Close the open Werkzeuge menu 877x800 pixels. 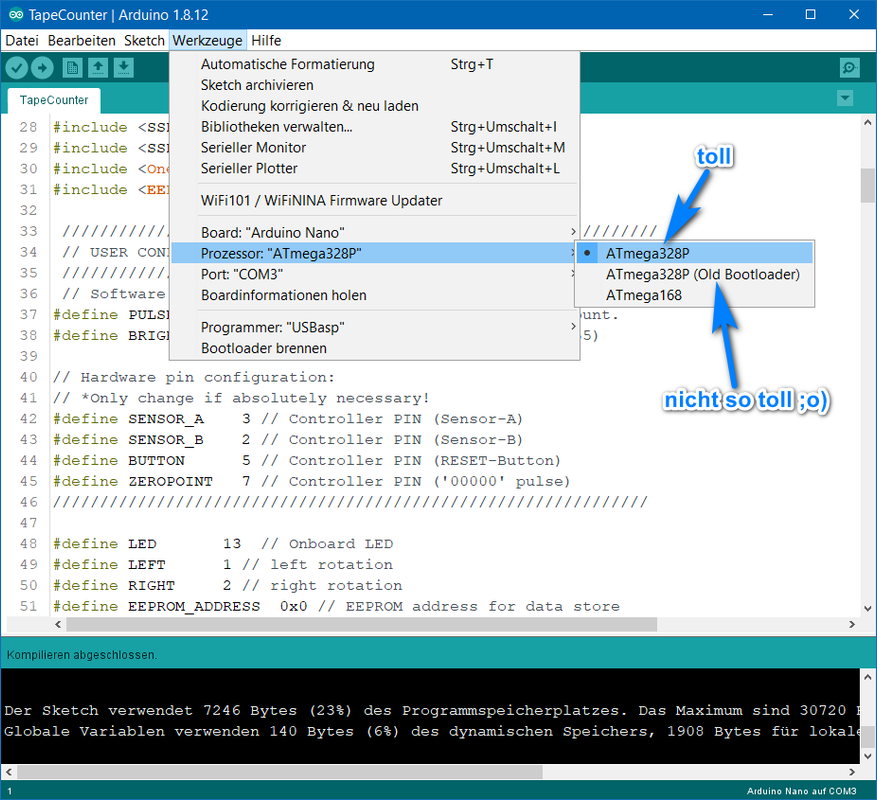coord(208,40)
